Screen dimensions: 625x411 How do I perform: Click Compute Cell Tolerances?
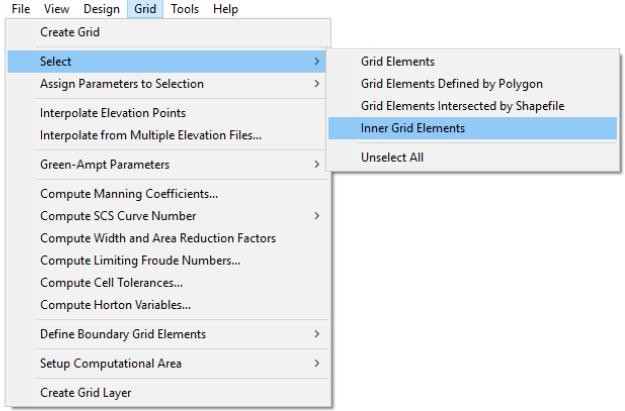[118, 282]
